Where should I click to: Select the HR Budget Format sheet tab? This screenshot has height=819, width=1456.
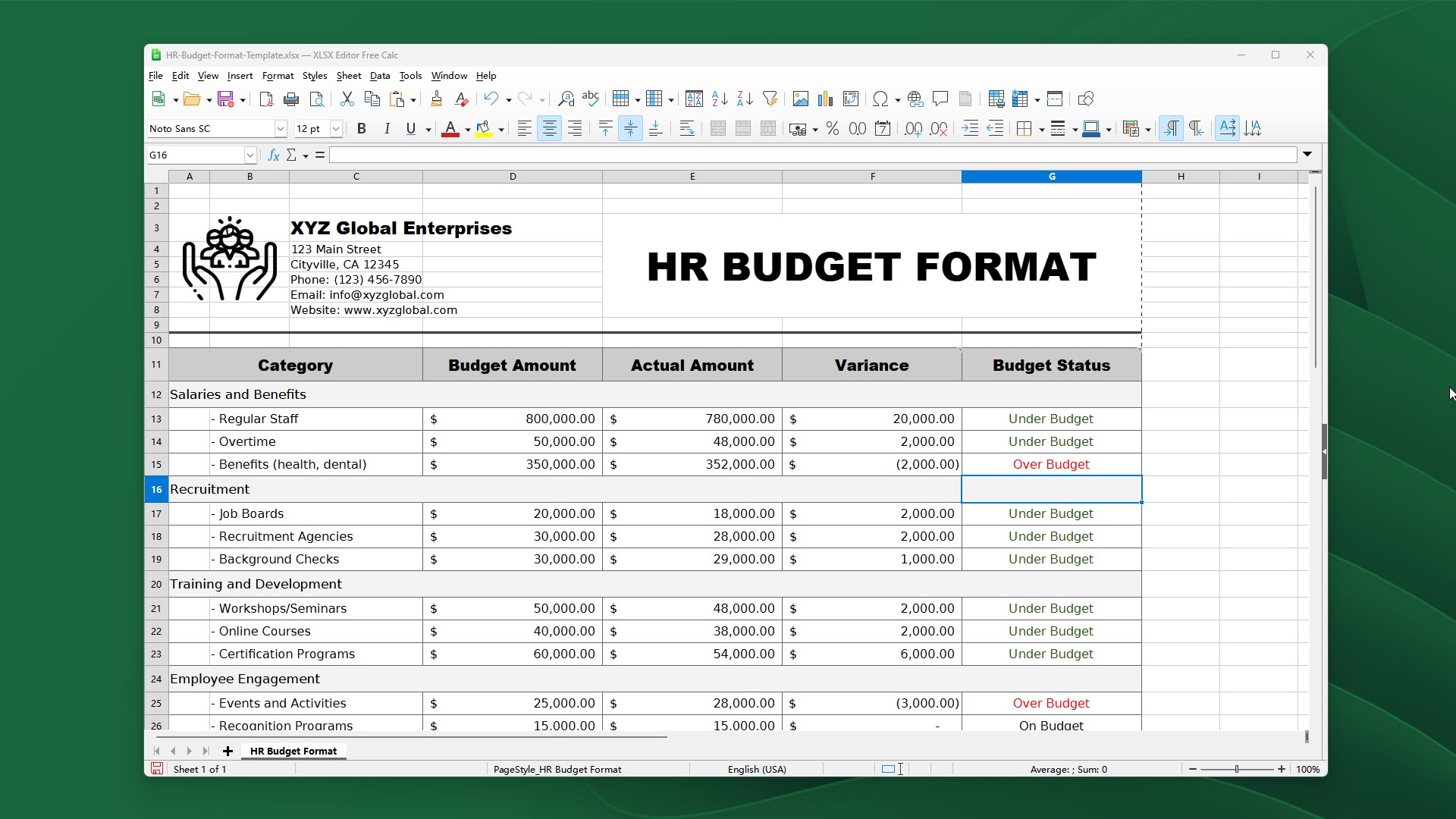293,752
